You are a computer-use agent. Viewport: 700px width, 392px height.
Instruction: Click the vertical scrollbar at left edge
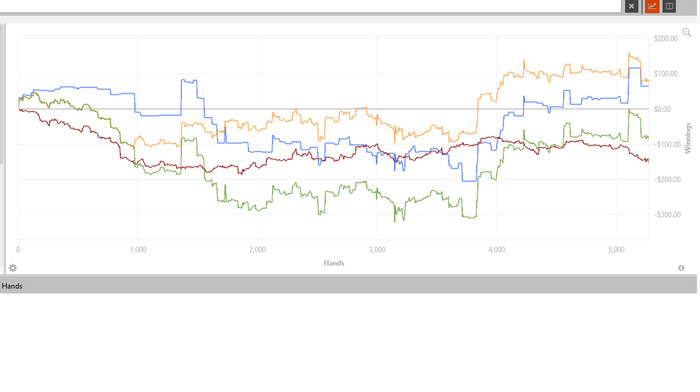pos(2,94)
